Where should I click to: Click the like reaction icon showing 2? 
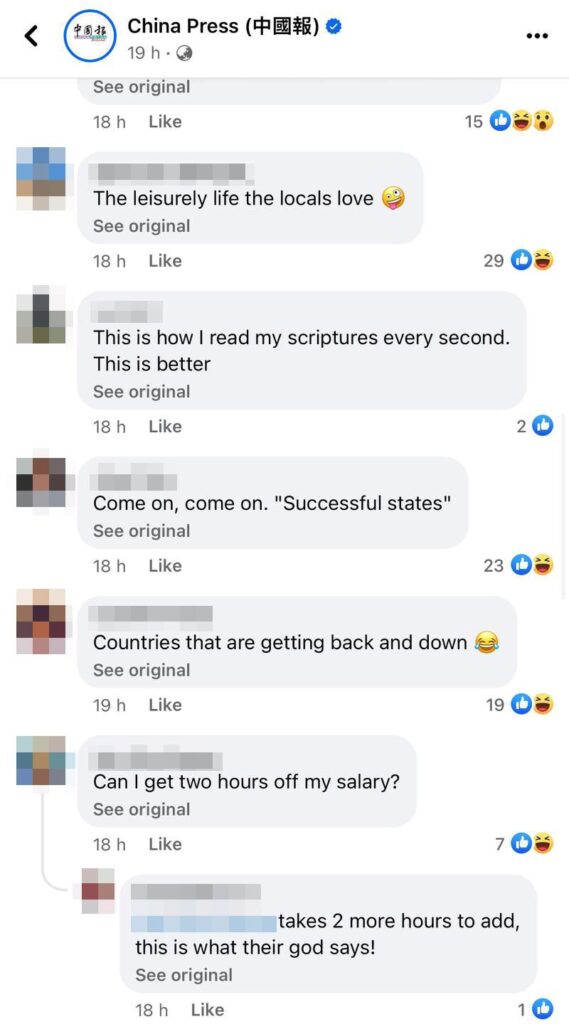click(534, 426)
